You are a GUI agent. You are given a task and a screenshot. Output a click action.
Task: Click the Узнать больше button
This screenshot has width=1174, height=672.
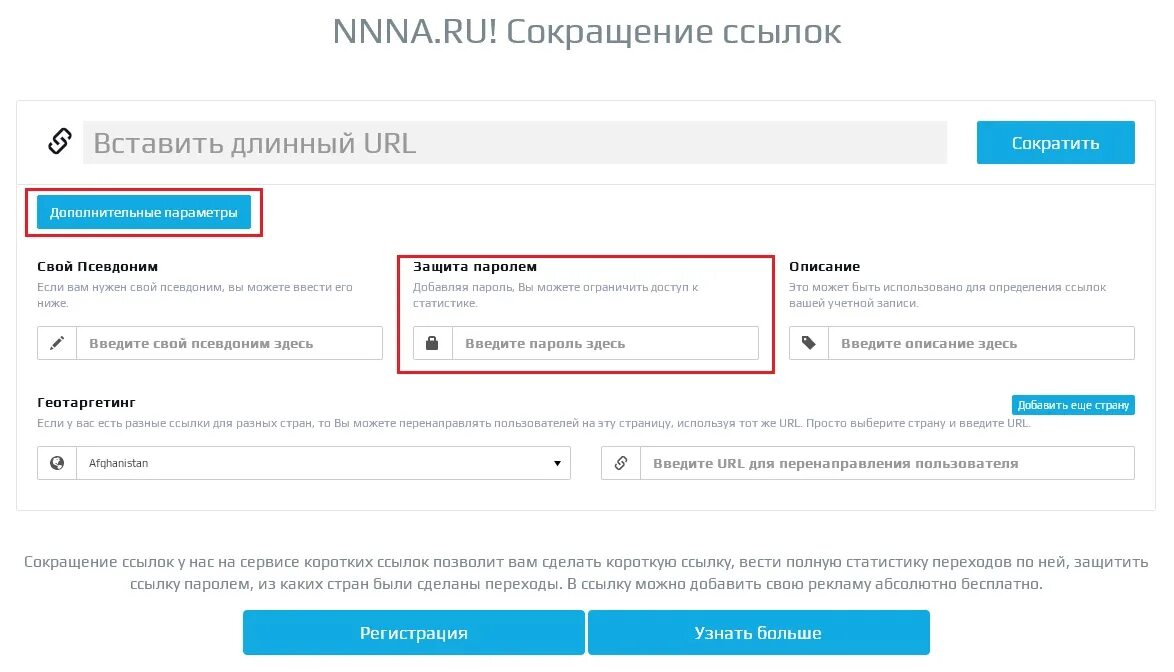758,632
